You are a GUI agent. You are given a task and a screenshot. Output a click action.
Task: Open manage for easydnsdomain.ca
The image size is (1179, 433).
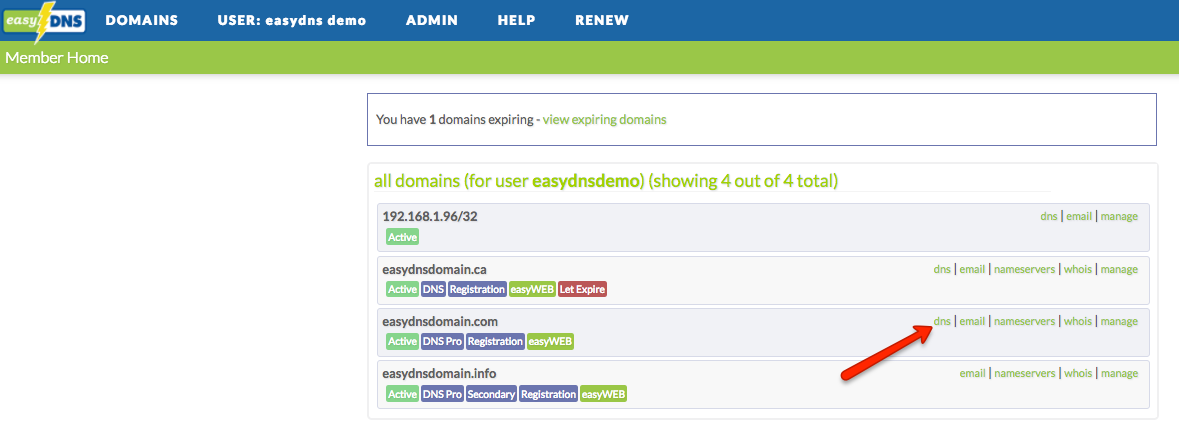pos(1119,269)
